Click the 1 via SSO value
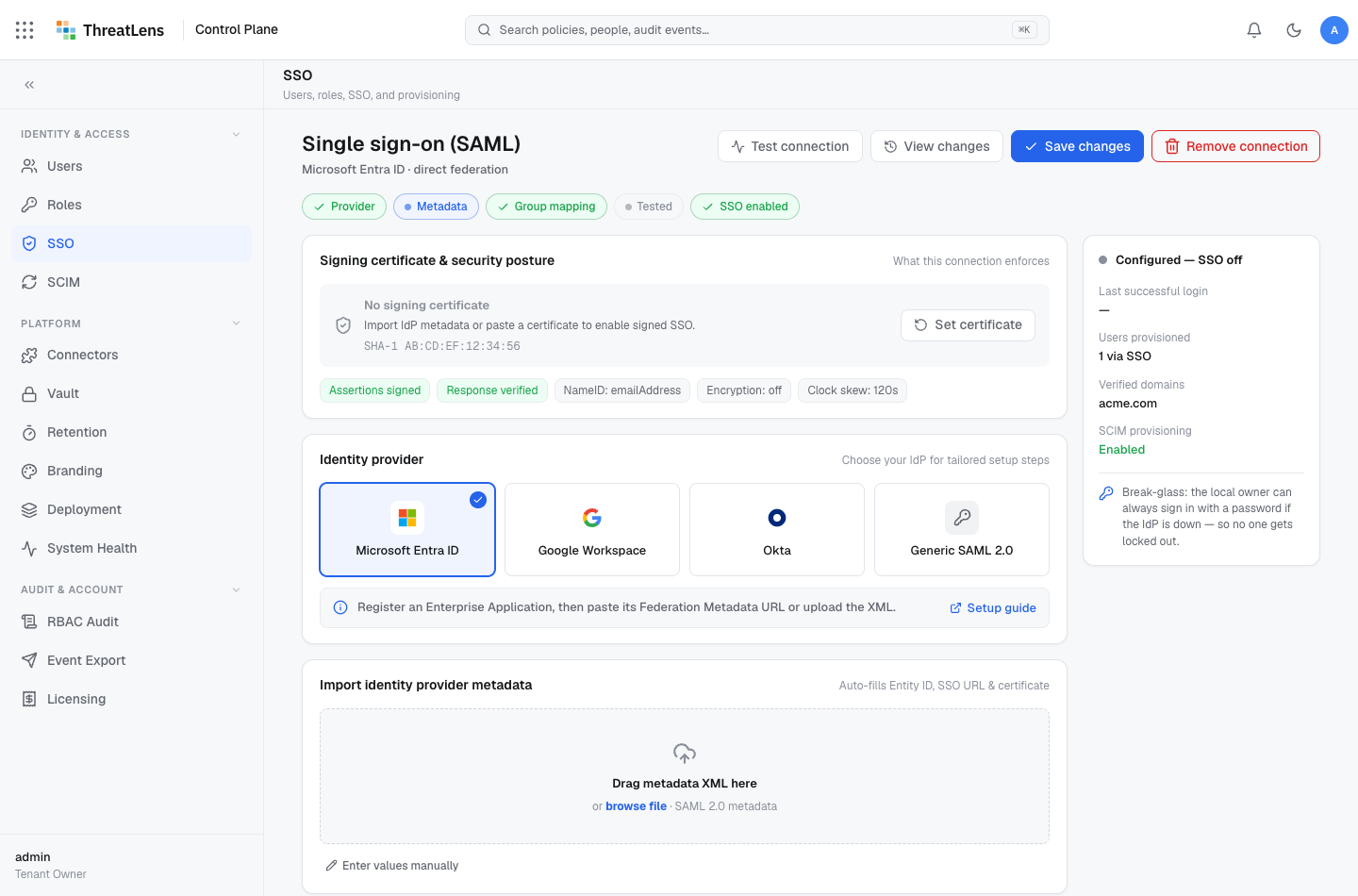The image size is (1358, 896). pos(1125,357)
